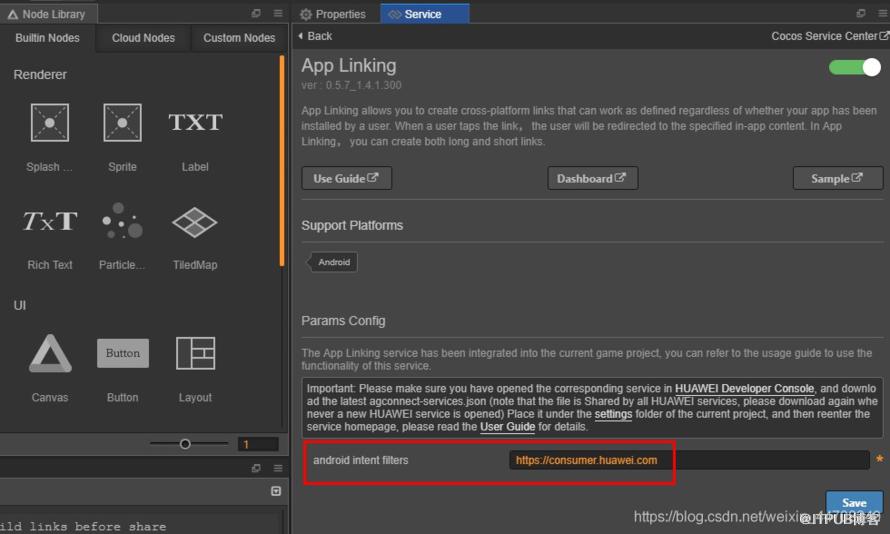Screen dimensions: 890x534
Task: Open the Use Guide button
Action: point(346,178)
